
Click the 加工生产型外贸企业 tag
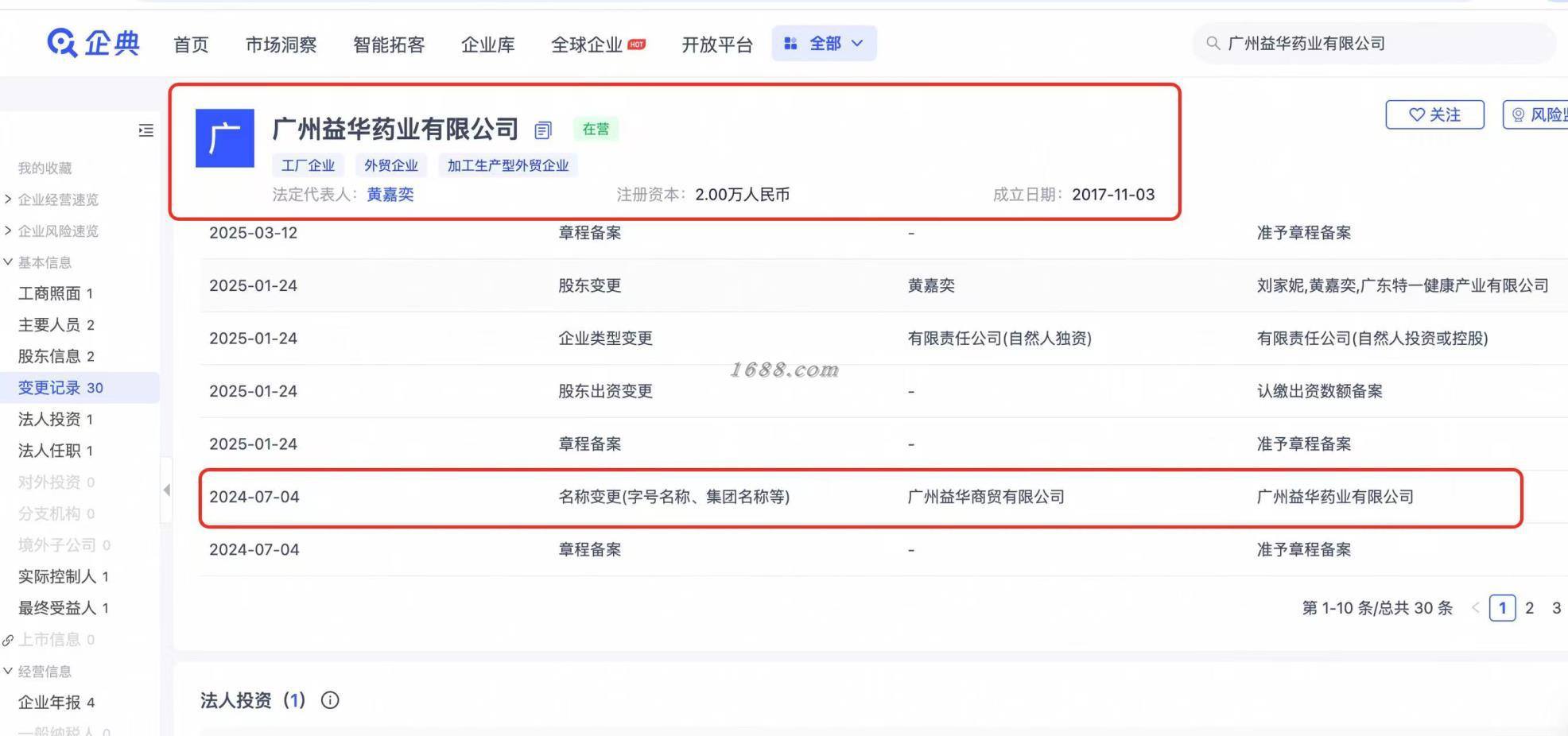pos(508,165)
